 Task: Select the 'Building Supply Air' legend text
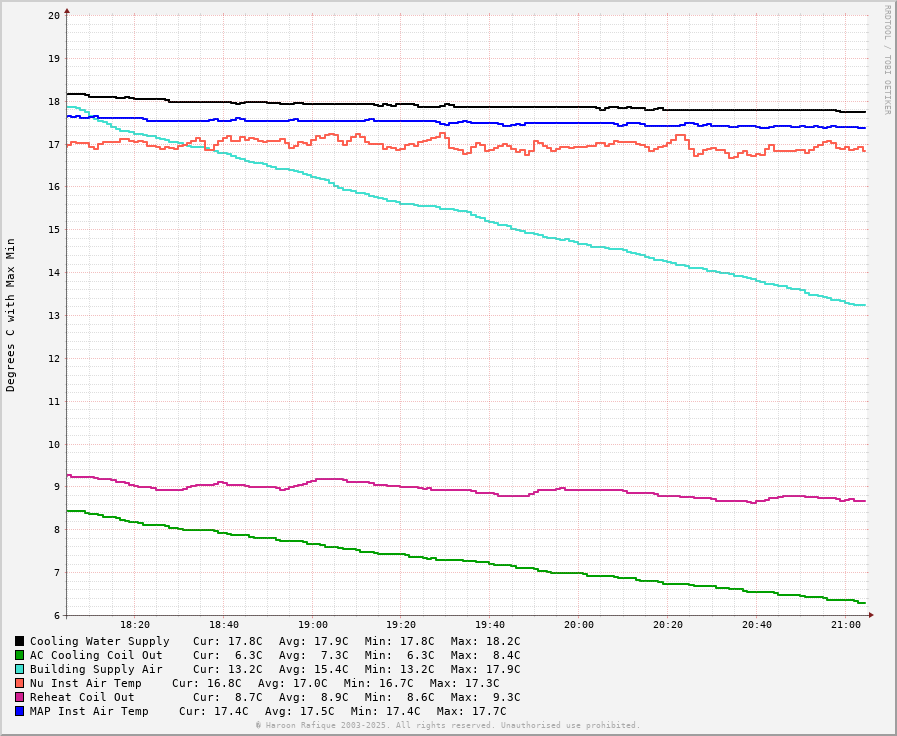point(96,669)
